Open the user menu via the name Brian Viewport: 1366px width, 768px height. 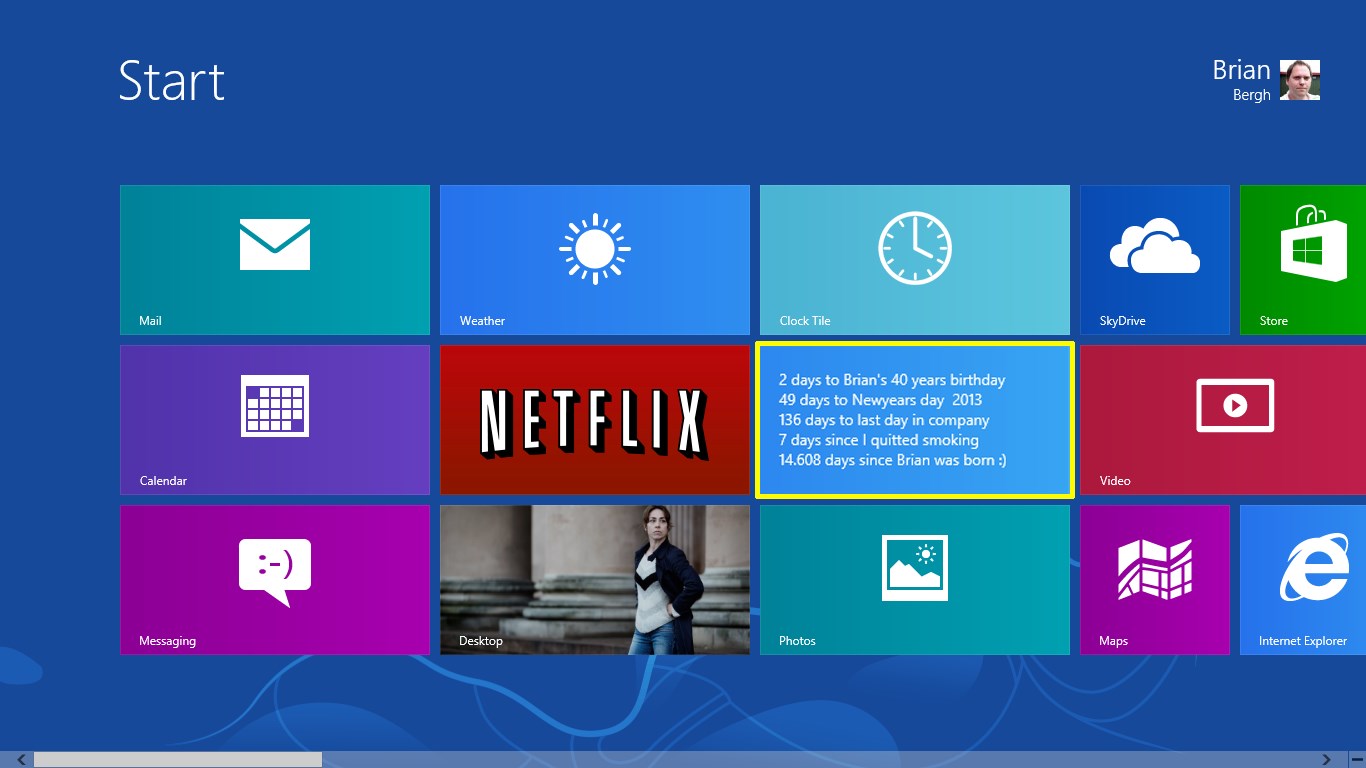click(x=1241, y=70)
